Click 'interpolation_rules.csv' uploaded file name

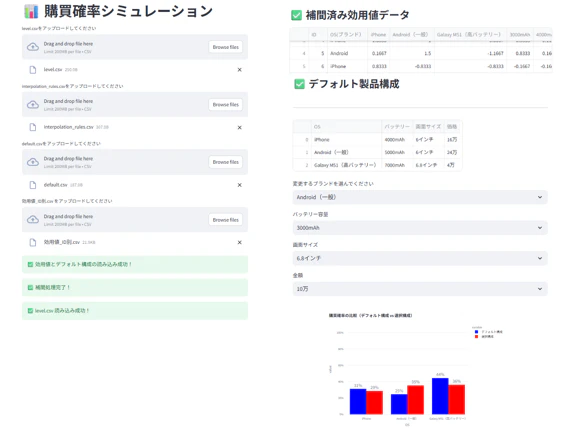click(x=69, y=127)
